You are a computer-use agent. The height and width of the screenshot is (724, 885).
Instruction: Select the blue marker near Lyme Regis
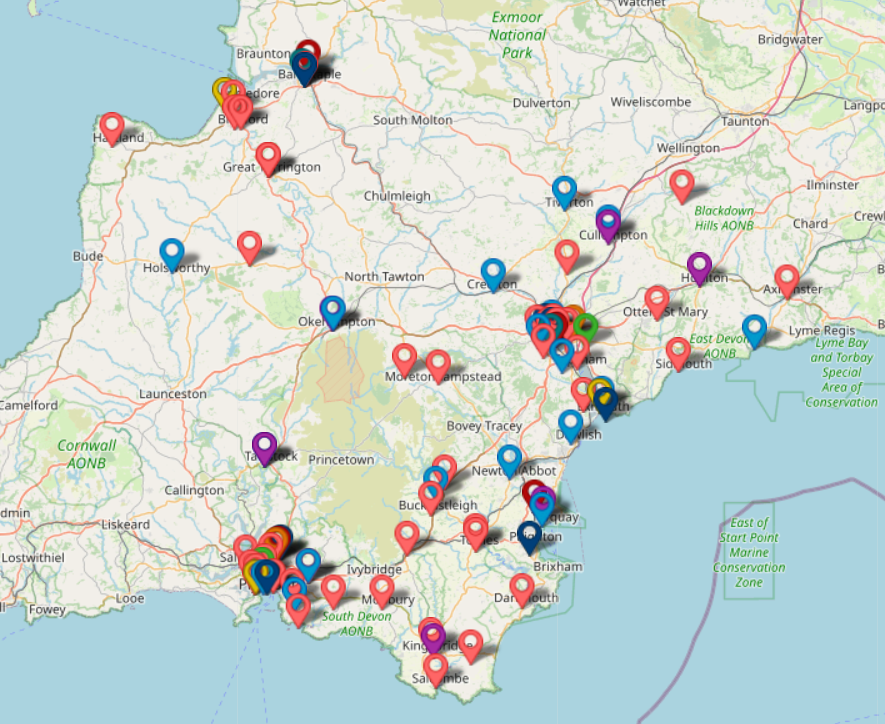tap(754, 329)
